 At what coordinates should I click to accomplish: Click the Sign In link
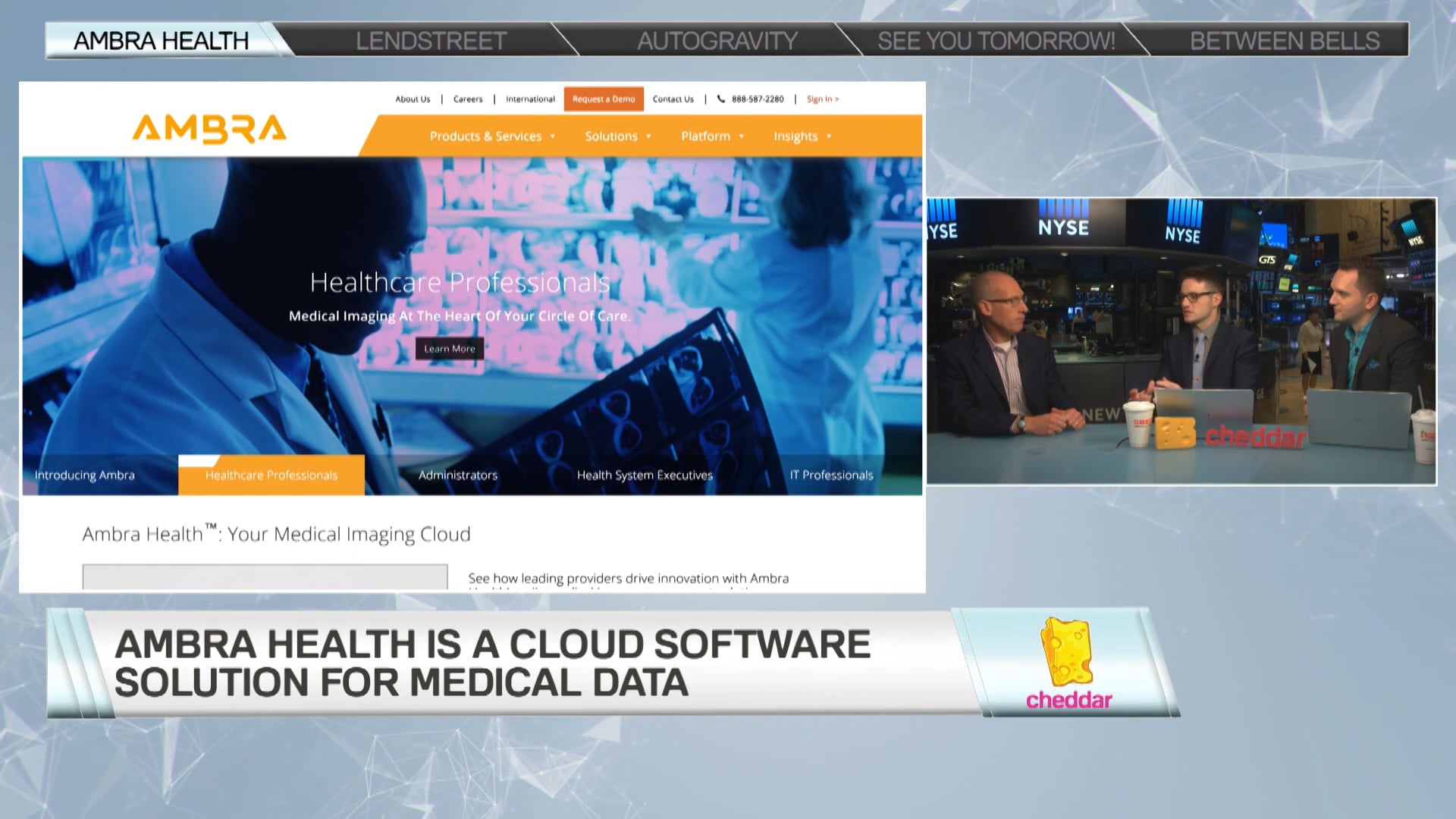coord(823,99)
